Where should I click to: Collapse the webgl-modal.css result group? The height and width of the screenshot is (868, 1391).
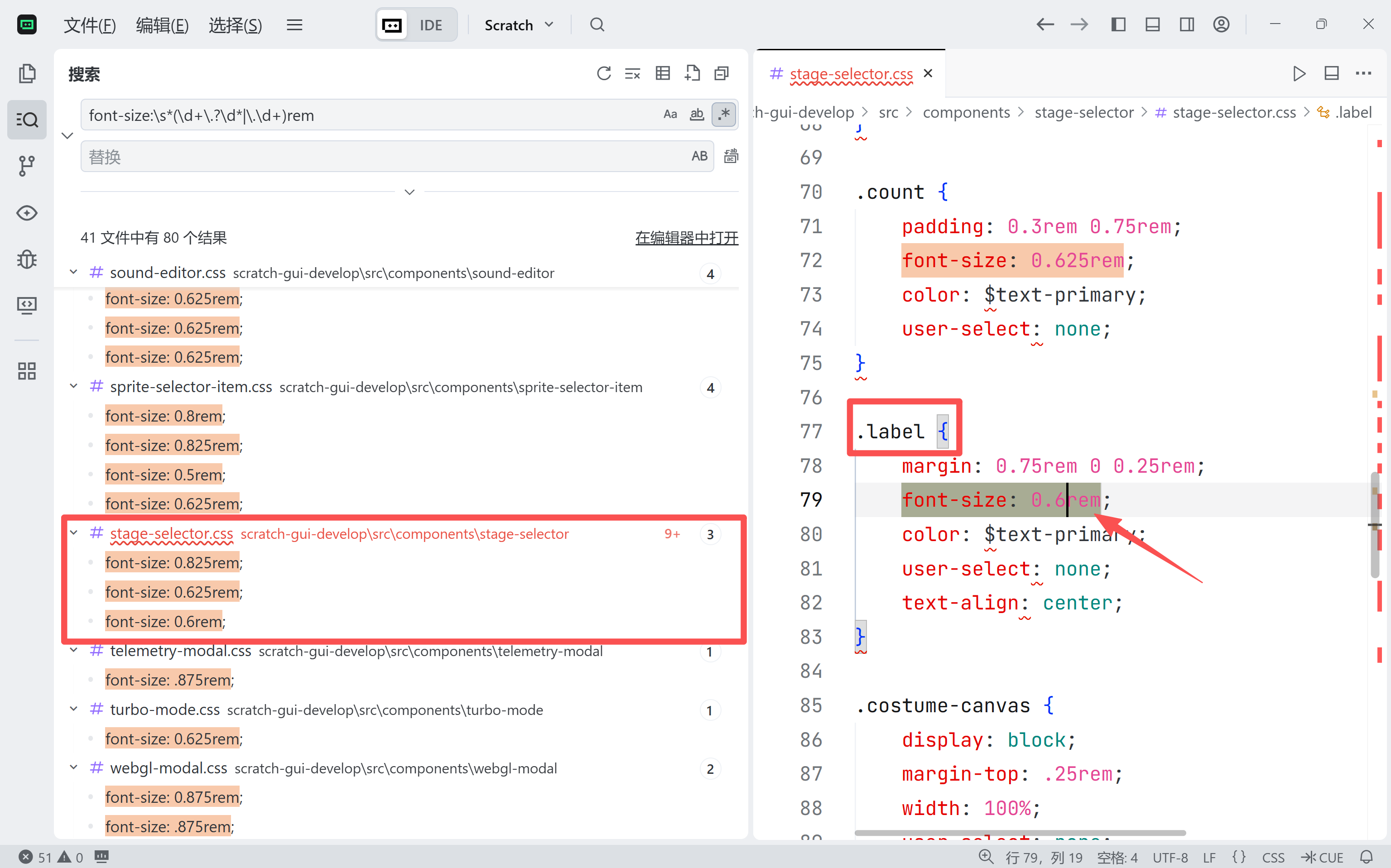pyautogui.click(x=73, y=767)
